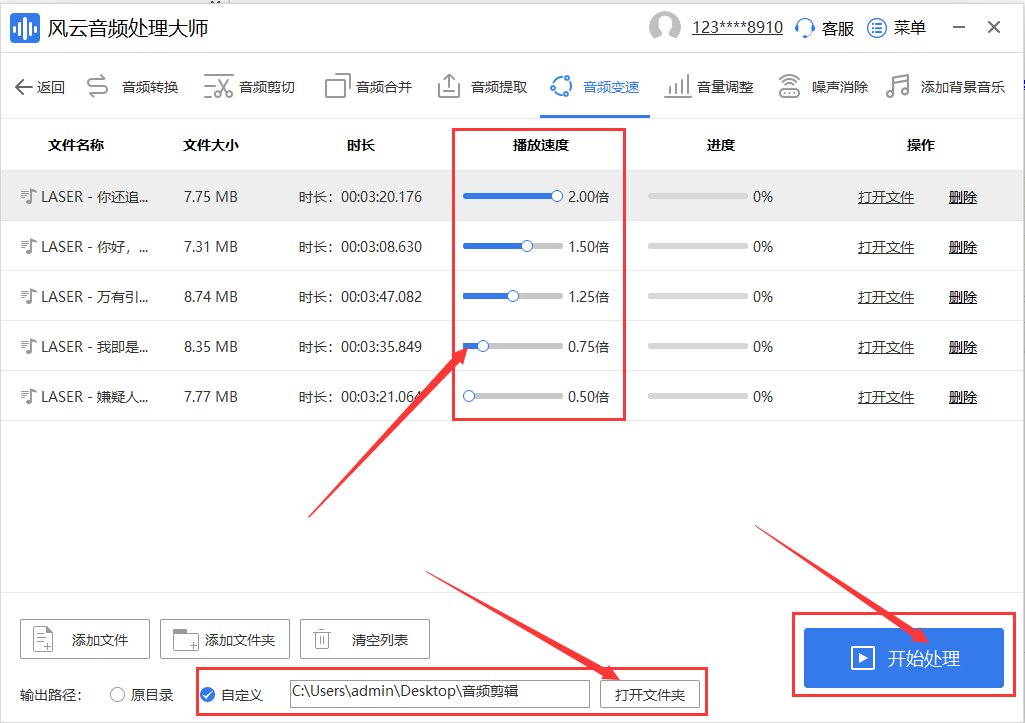1025x723 pixels.
Task: Open file for LASER - 我即是 row
Action: coord(886,347)
